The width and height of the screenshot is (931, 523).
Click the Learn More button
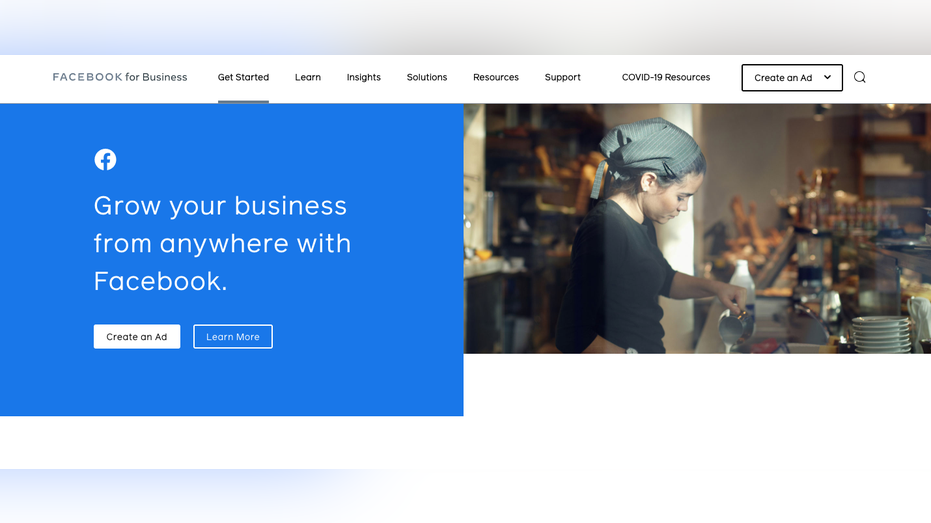pyautogui.click(x=233, y=337)
